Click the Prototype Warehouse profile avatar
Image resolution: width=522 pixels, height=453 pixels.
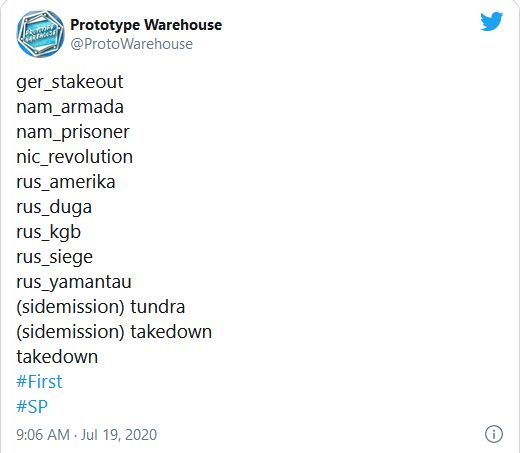[40, 34]
